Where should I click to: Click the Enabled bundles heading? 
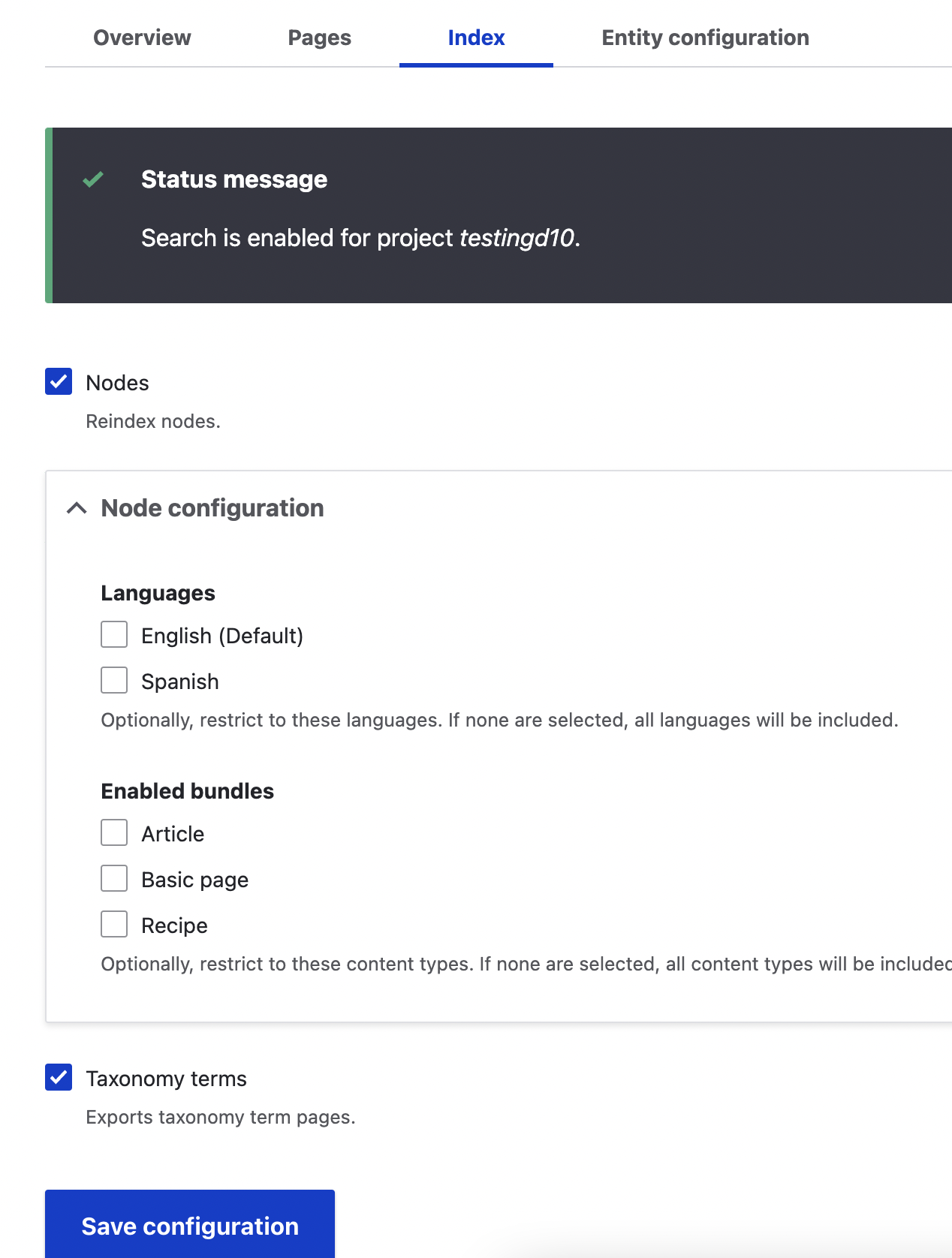click(187, 790)
